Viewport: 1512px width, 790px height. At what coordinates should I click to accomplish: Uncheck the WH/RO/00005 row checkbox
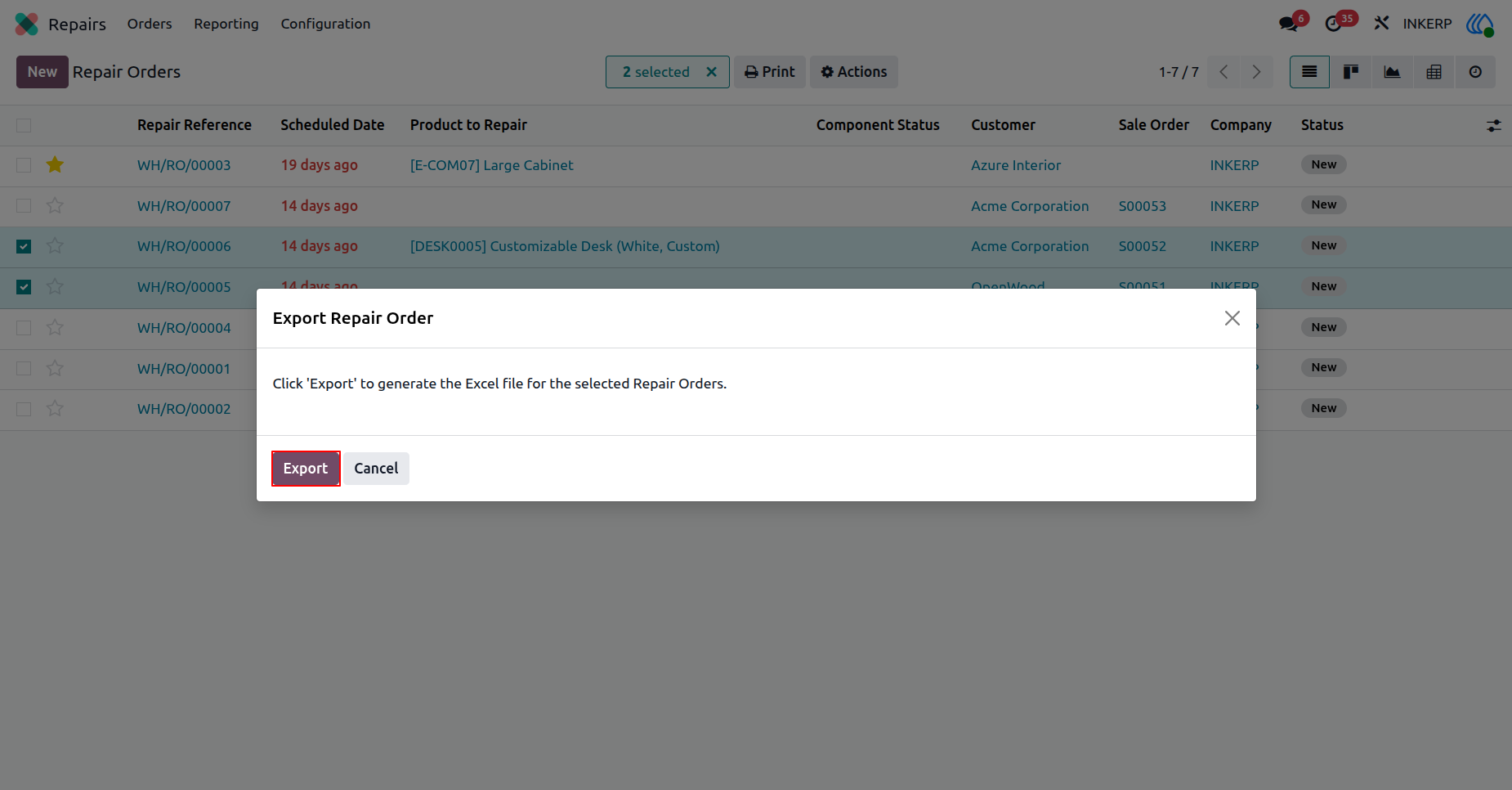pyautogui.click(x=24, y=287)
